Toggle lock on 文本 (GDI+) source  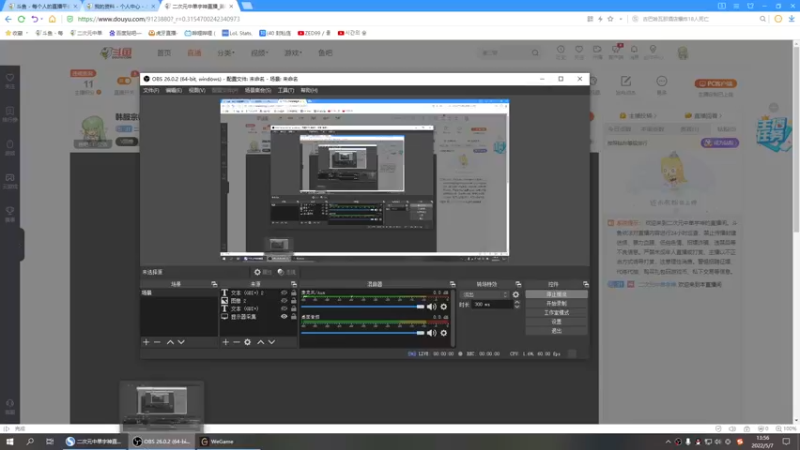click(293, 309)
